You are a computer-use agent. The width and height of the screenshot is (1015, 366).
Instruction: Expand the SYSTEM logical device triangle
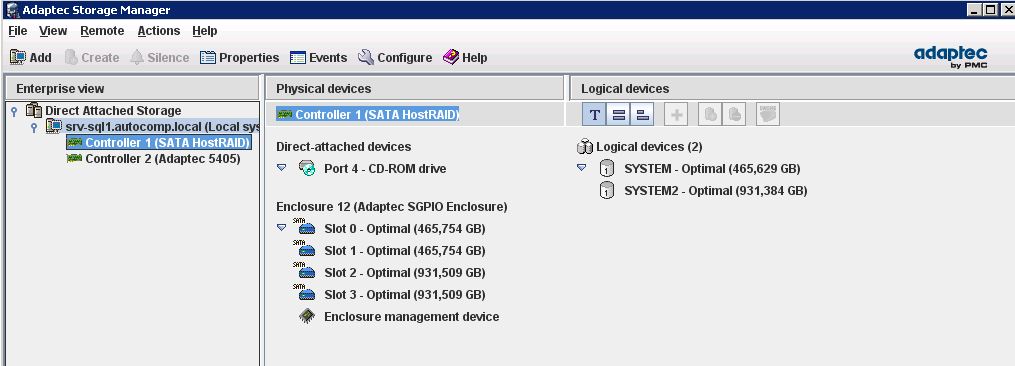(x=581, y=167)
